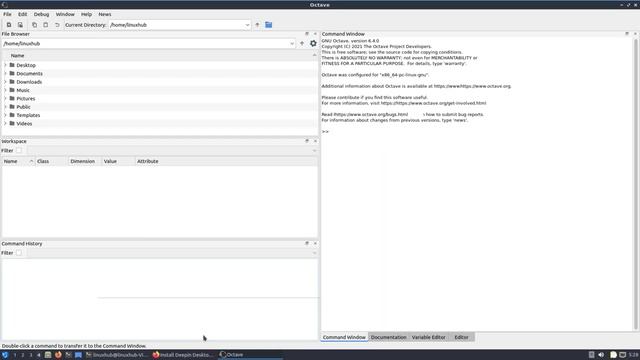The height and width of the screenshot is (360, 640).
Task: Sort workspace by Dimension column
Action: click(85, 161)
